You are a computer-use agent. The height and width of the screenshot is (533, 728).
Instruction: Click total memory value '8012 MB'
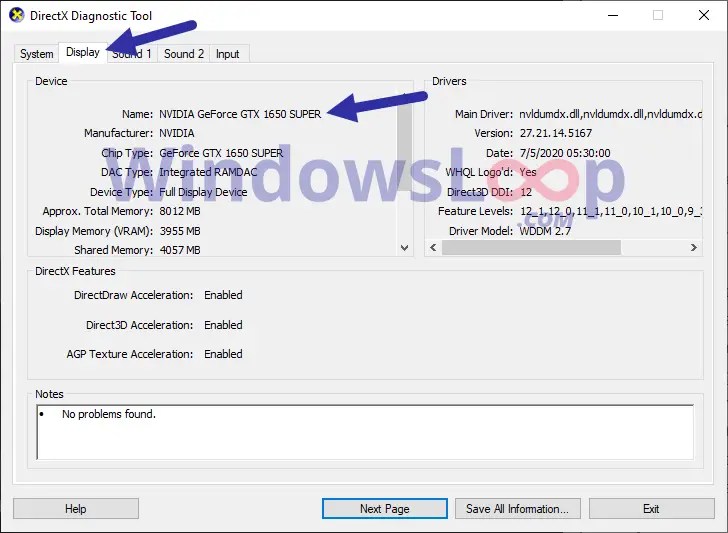click(x=180, y=211)
